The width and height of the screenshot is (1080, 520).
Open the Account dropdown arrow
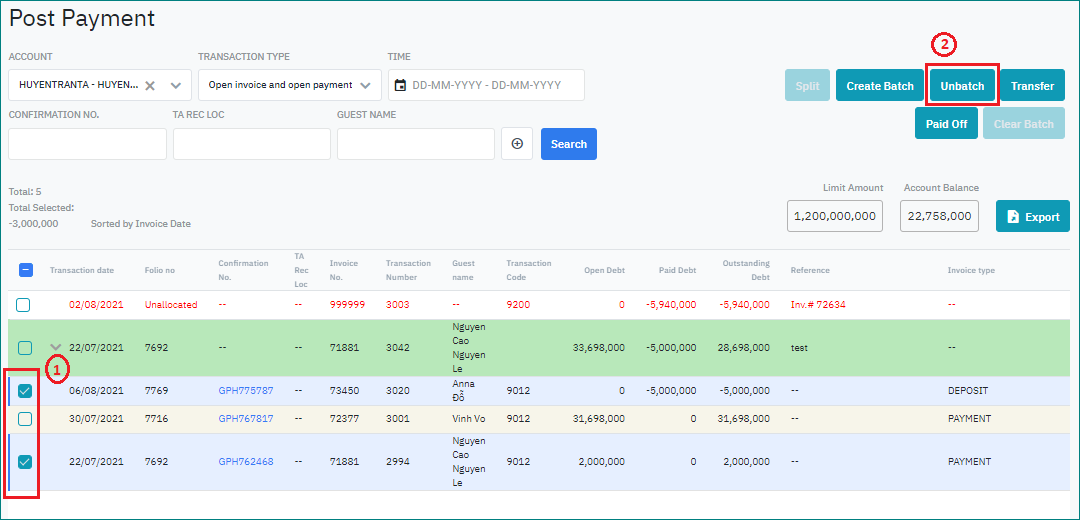(176, 86)
